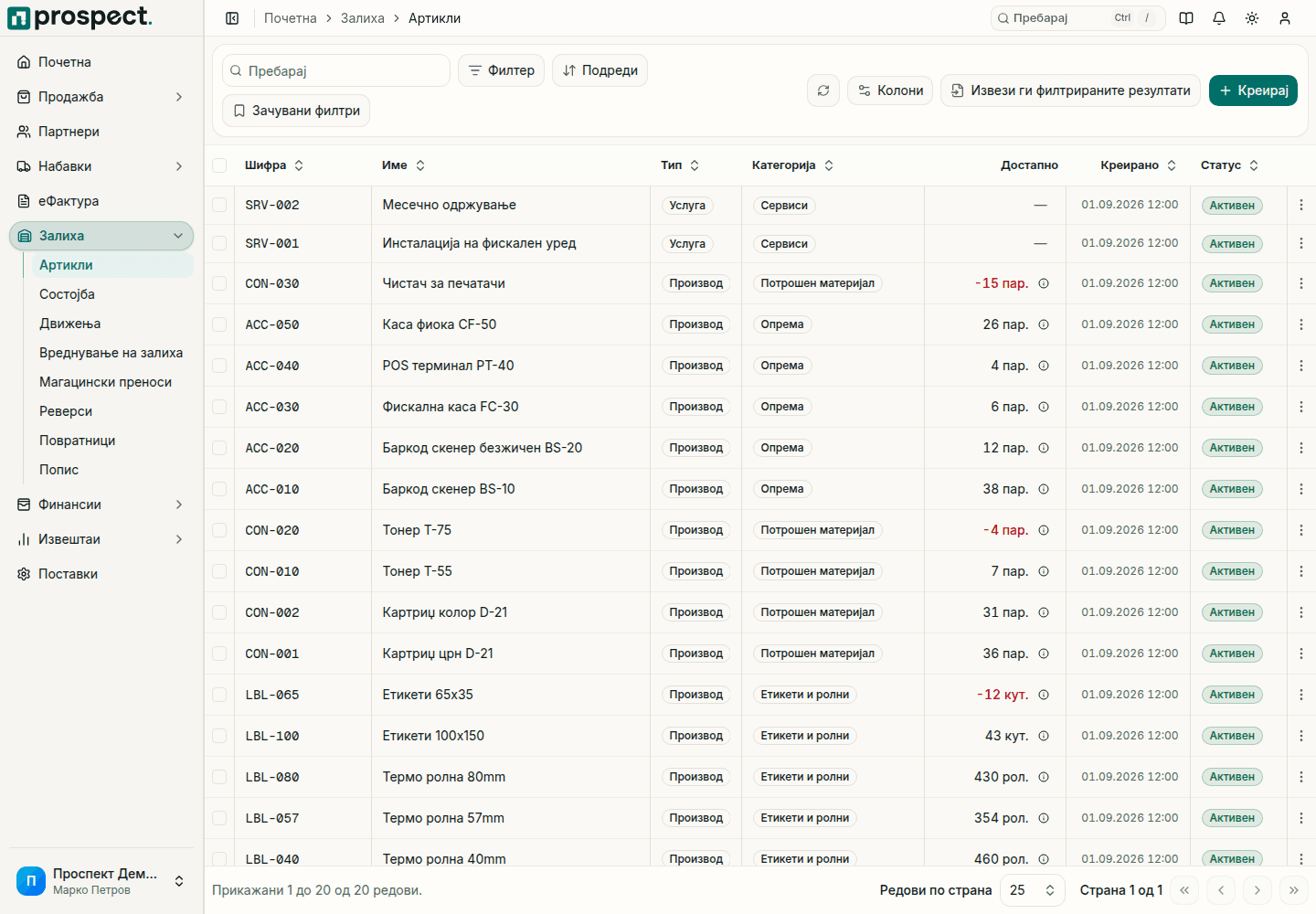
Task: Toggle the sidebar panel icon
Action: pos(232,18)
